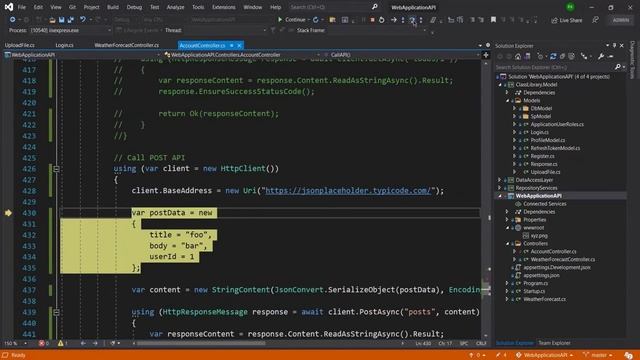
Task: Toggle Show All Files in Solution Explorer
Action: pyautogui.click(x=571, y=56)
